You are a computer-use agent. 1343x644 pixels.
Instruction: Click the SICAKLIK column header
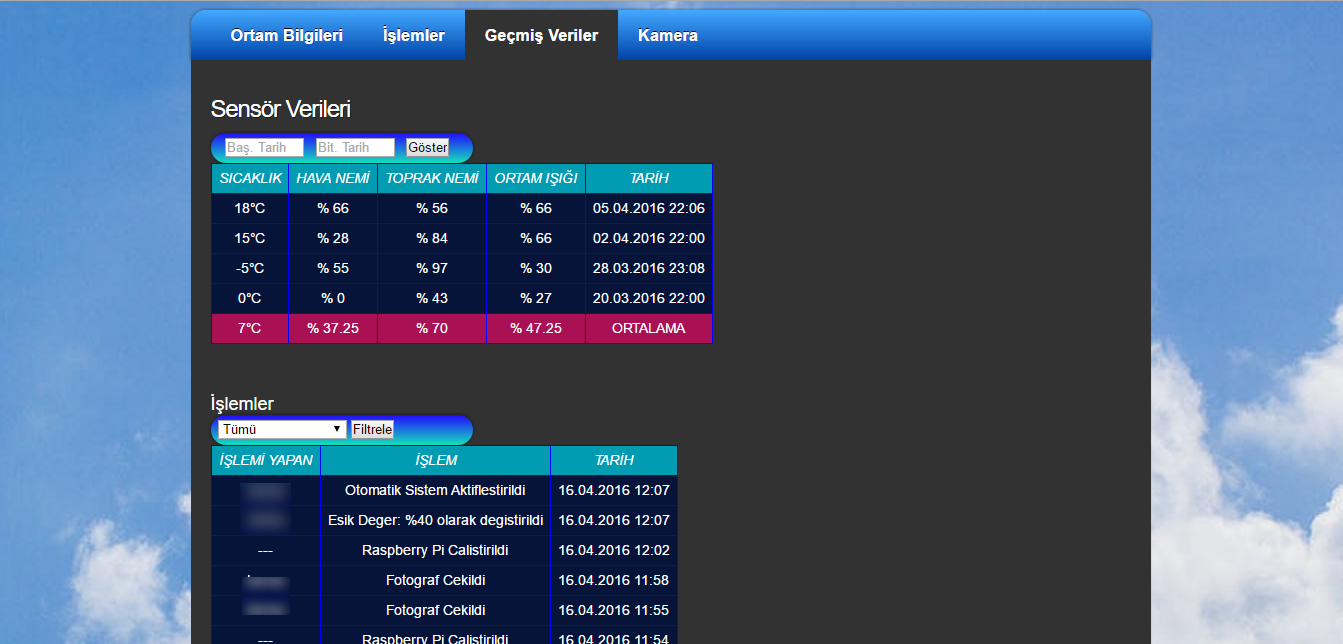tap(250, 179)
